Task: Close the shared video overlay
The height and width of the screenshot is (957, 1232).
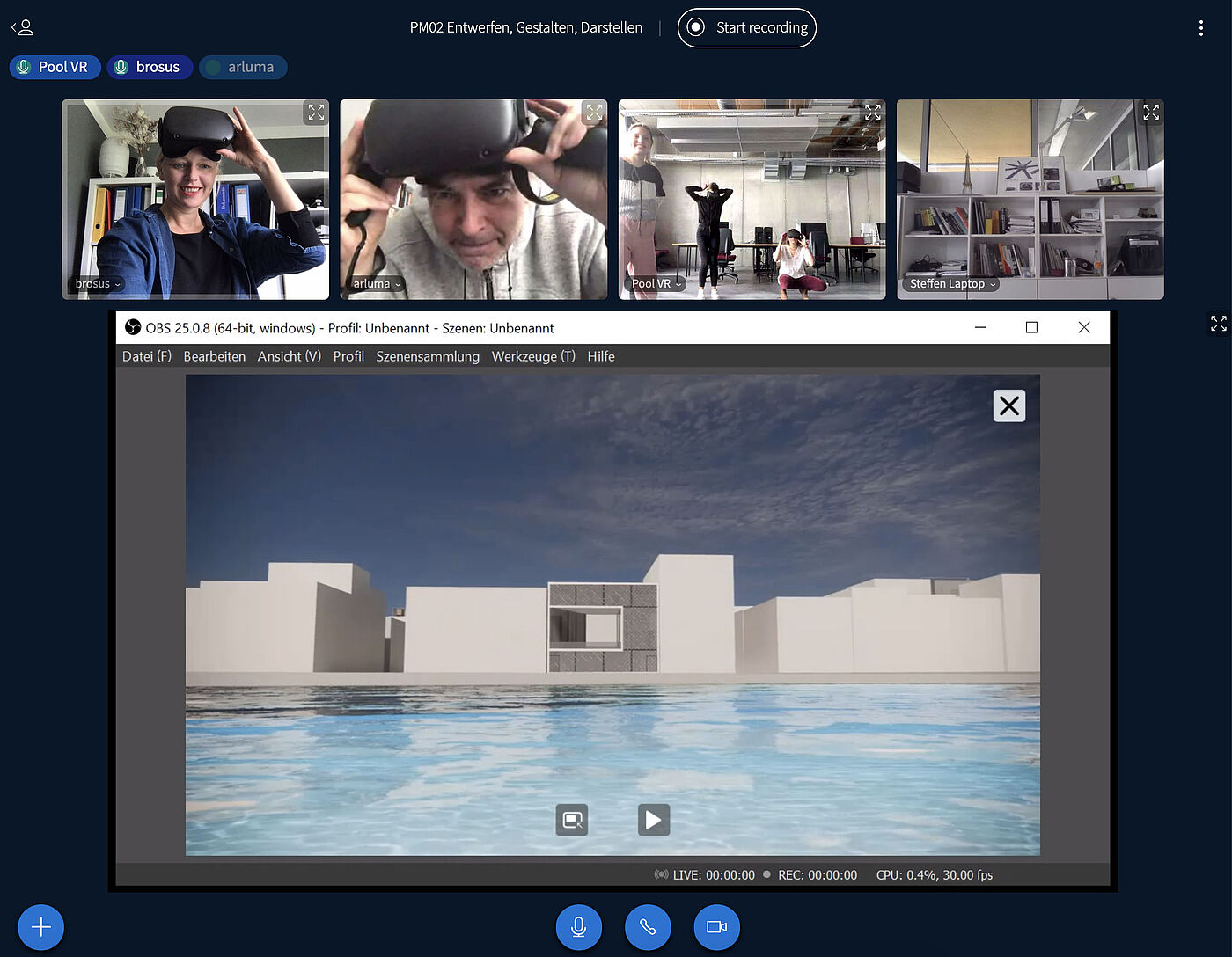Action: (x=1008, y=405)
